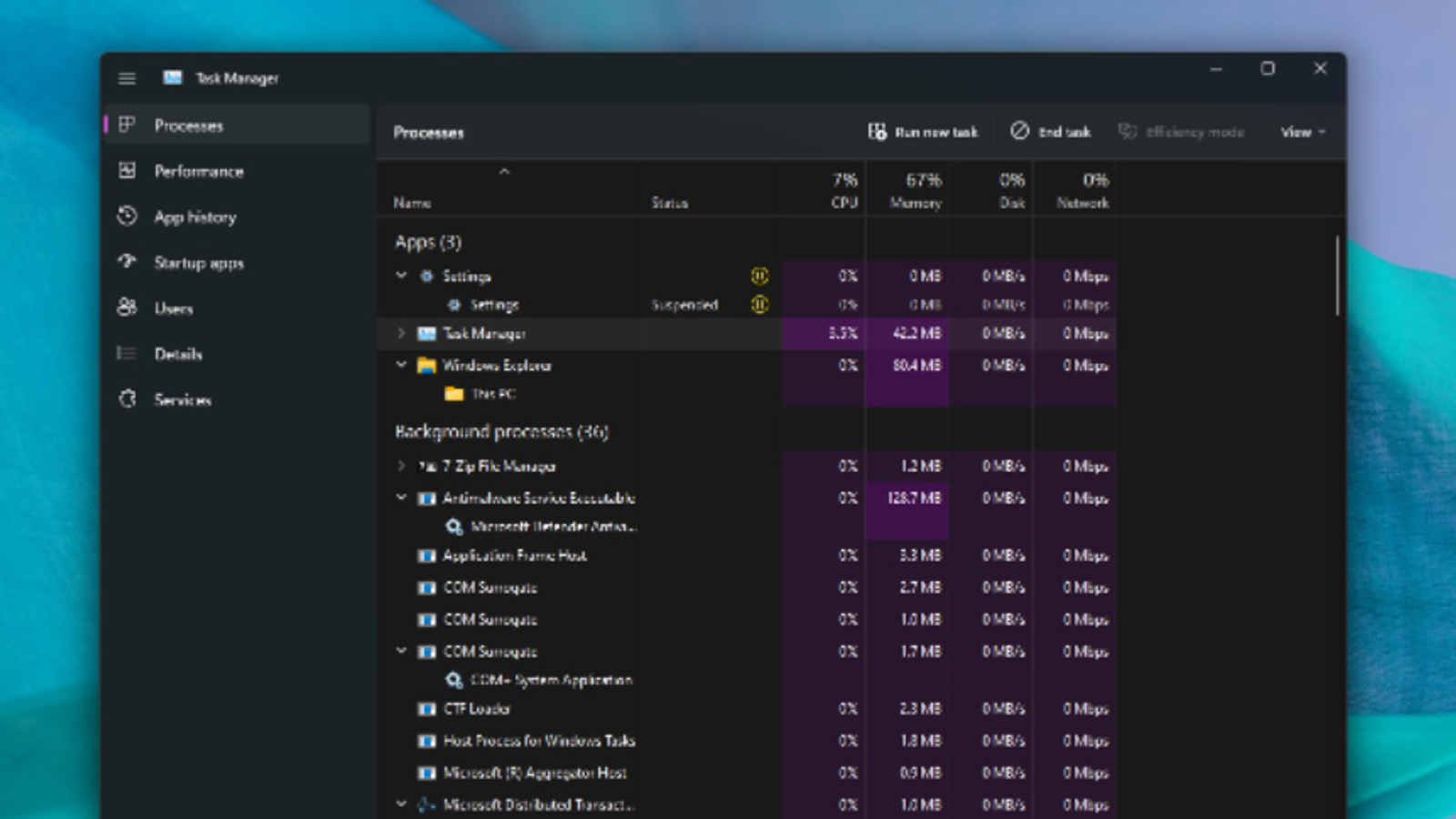Click the pause icon on the top-level Settings row
Viewport: 1456px width, 819px height.
[760, 276]
